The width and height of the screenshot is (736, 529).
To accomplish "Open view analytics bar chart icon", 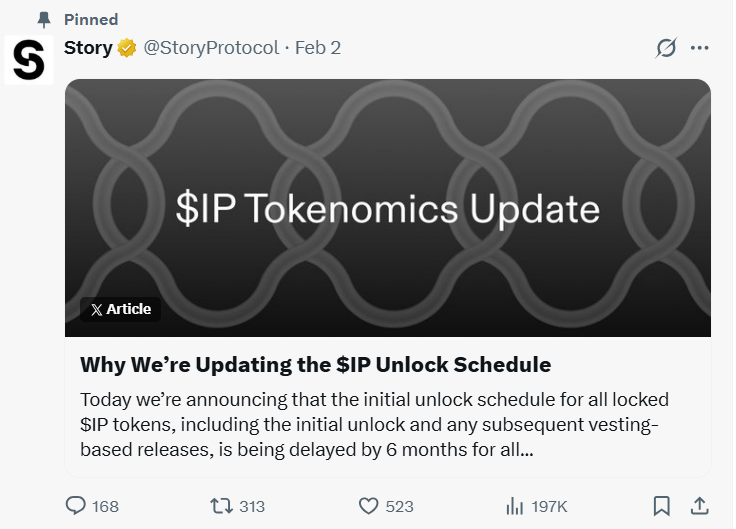I will pyautogui.click(x=515, y=506).
